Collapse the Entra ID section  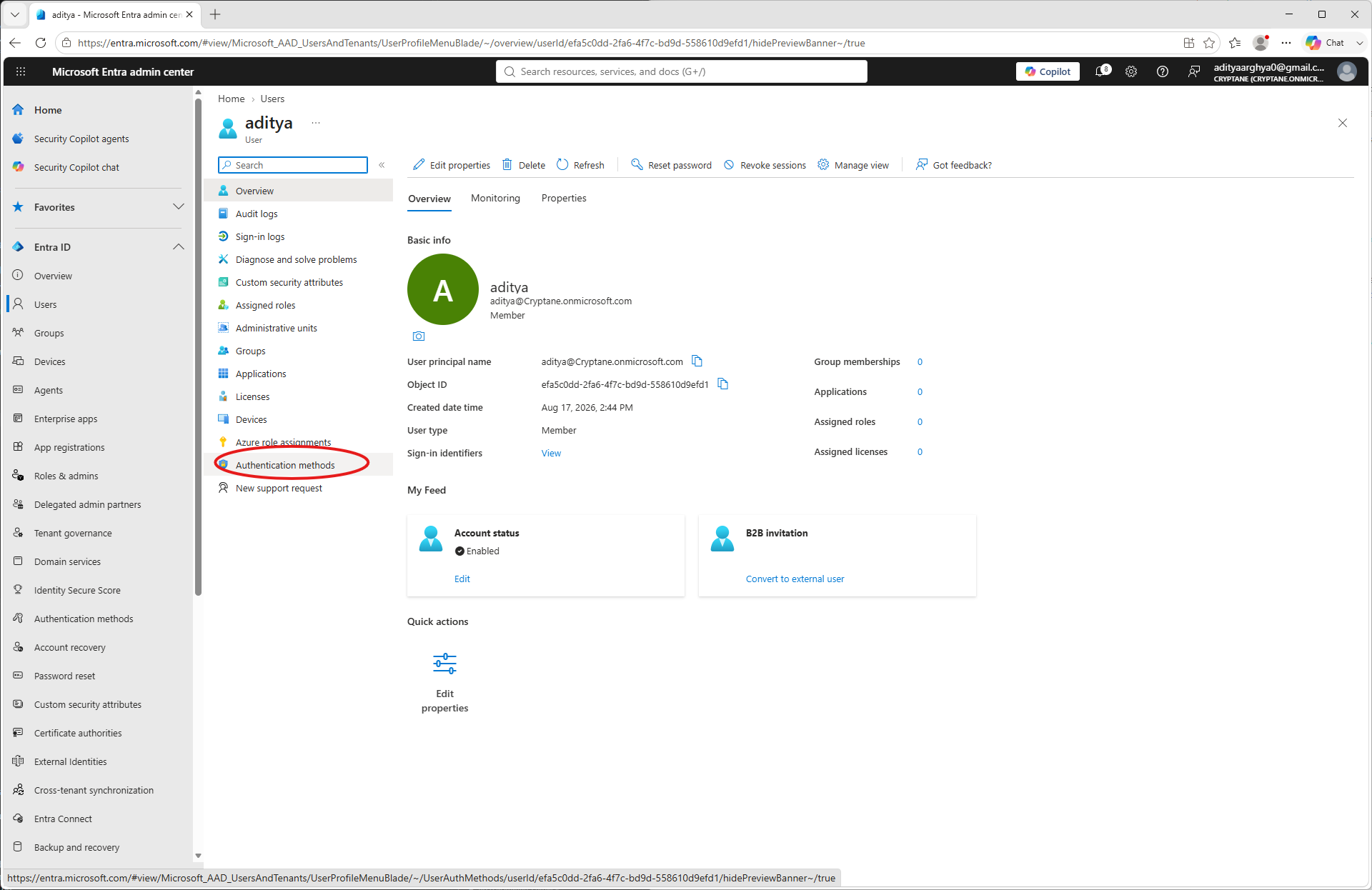tap(179, 247)
